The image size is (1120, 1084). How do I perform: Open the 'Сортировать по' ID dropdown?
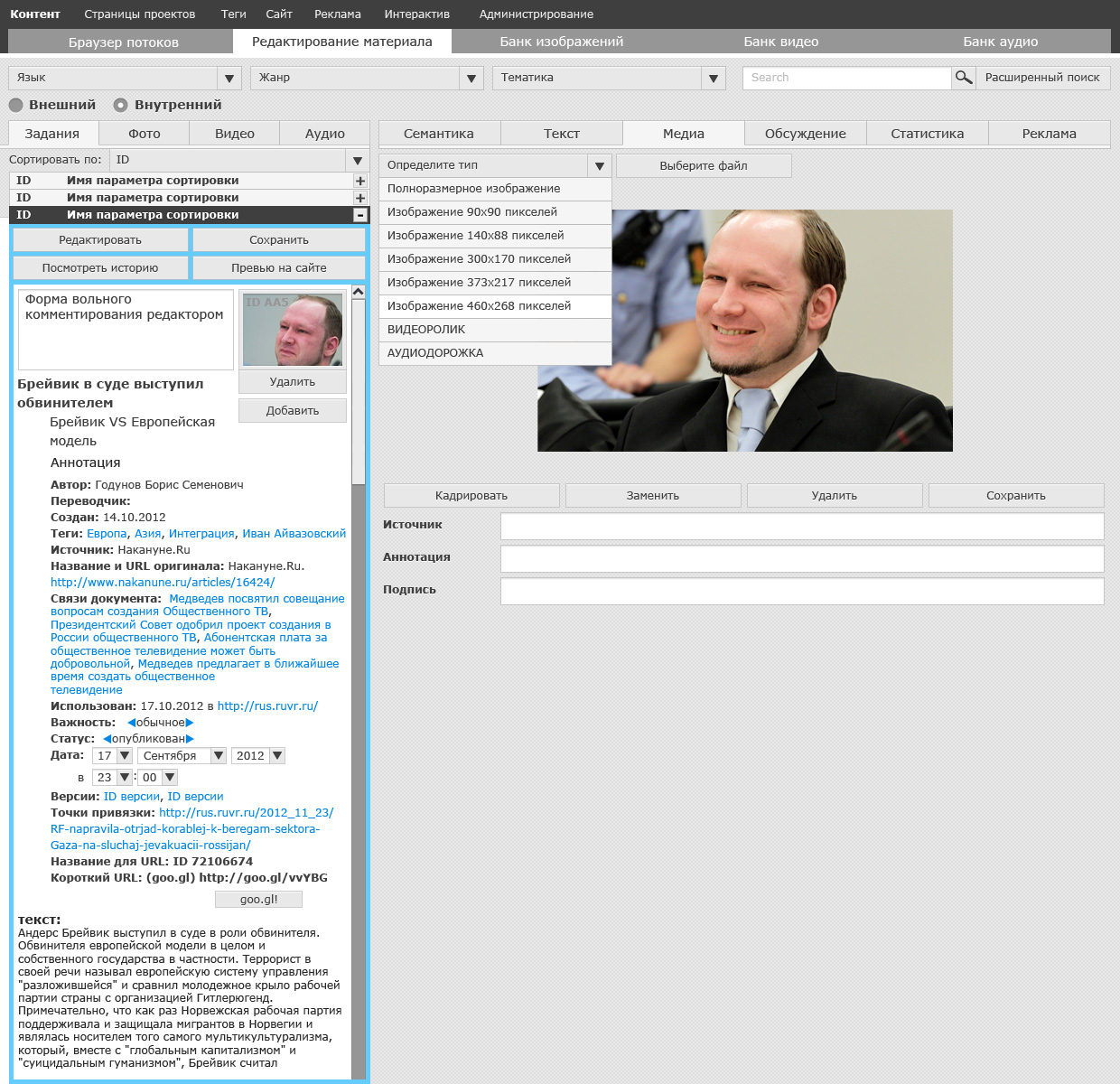coord(239,160)
